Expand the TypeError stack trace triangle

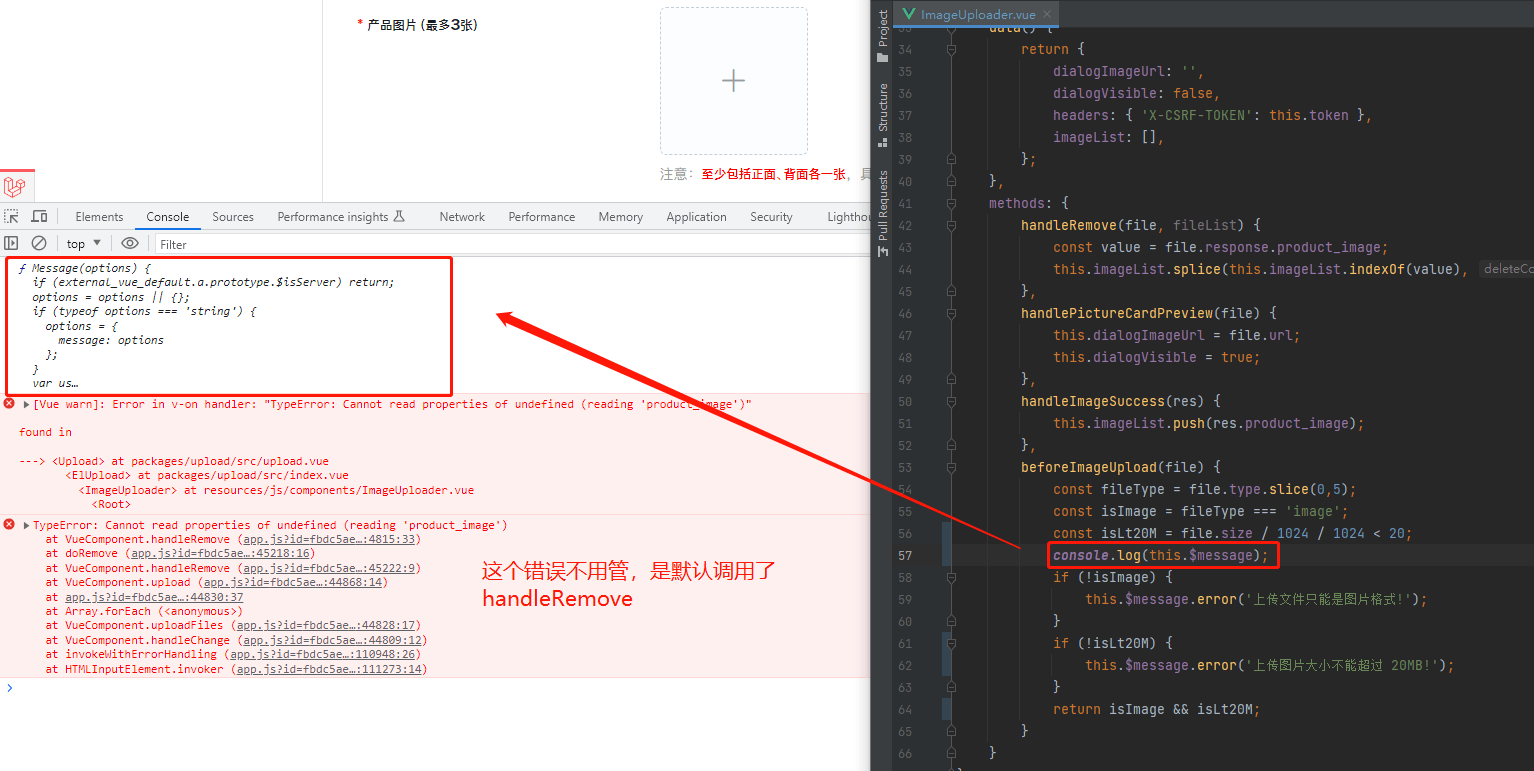point(27,525)
